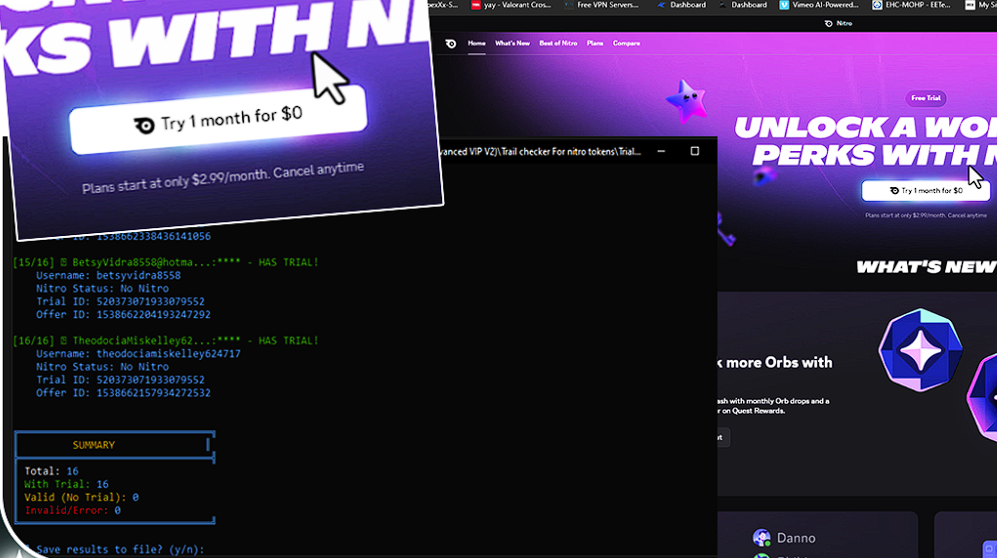
Task: Minimize the Trail checker terminal window
Action: click(x=661, y=151)
